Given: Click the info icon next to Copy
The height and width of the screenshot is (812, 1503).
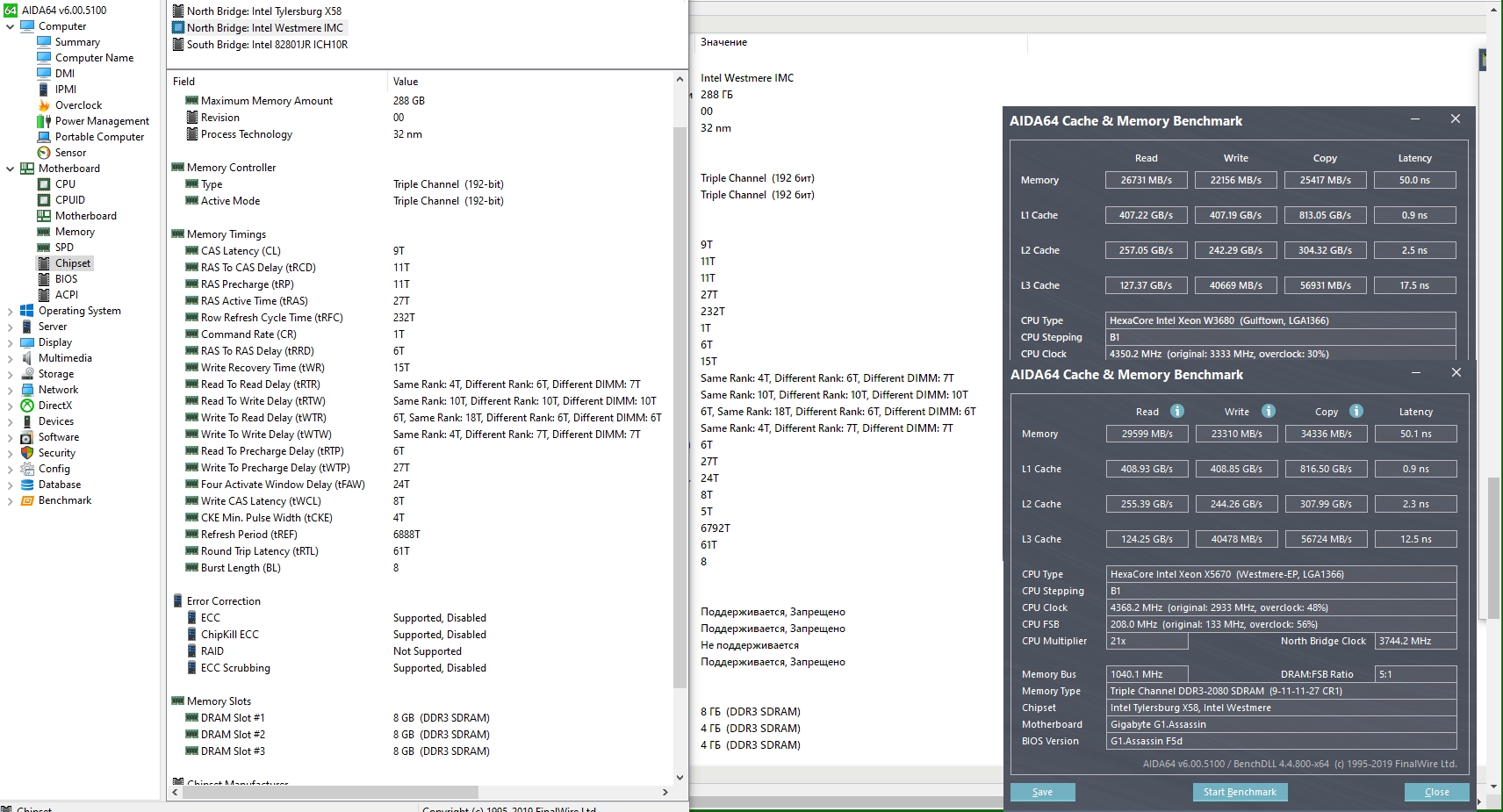Looking at the screenshot, I should pos(1356,411).
